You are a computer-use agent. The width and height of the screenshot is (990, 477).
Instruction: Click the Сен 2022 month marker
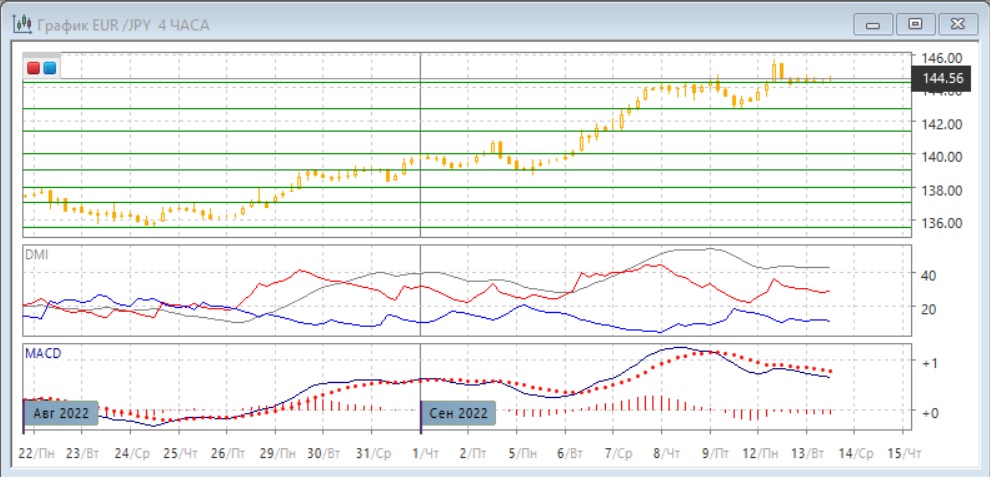(x=460, y=412)
